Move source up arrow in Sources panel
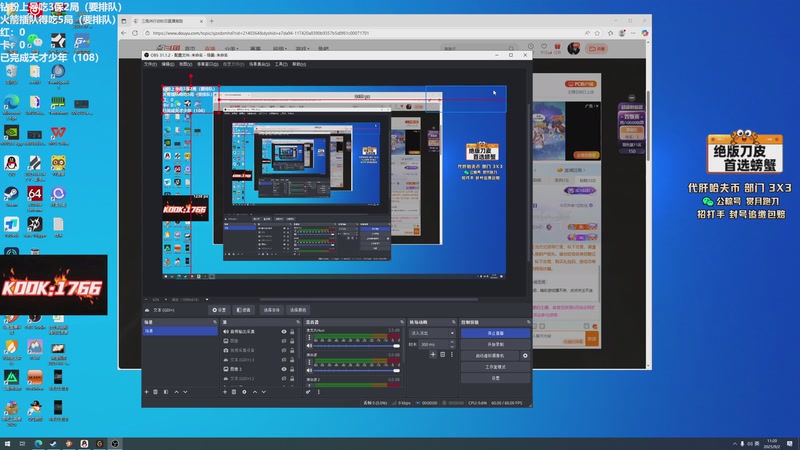The image size is (800, 450). (255, 392)
